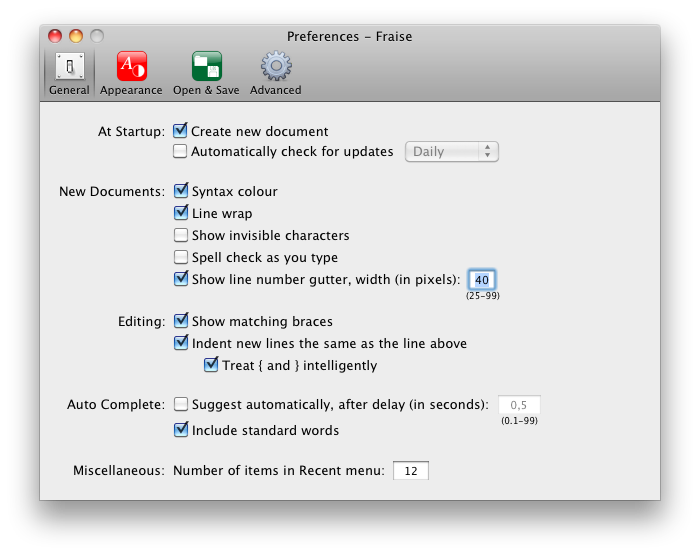Toggle Indent new lines same as above

181,342
